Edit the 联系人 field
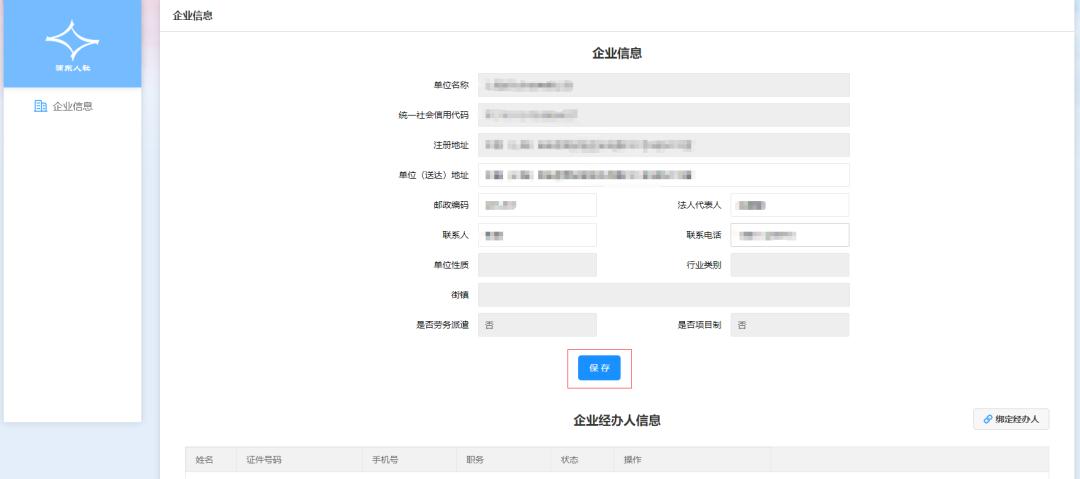 [537, 235]
